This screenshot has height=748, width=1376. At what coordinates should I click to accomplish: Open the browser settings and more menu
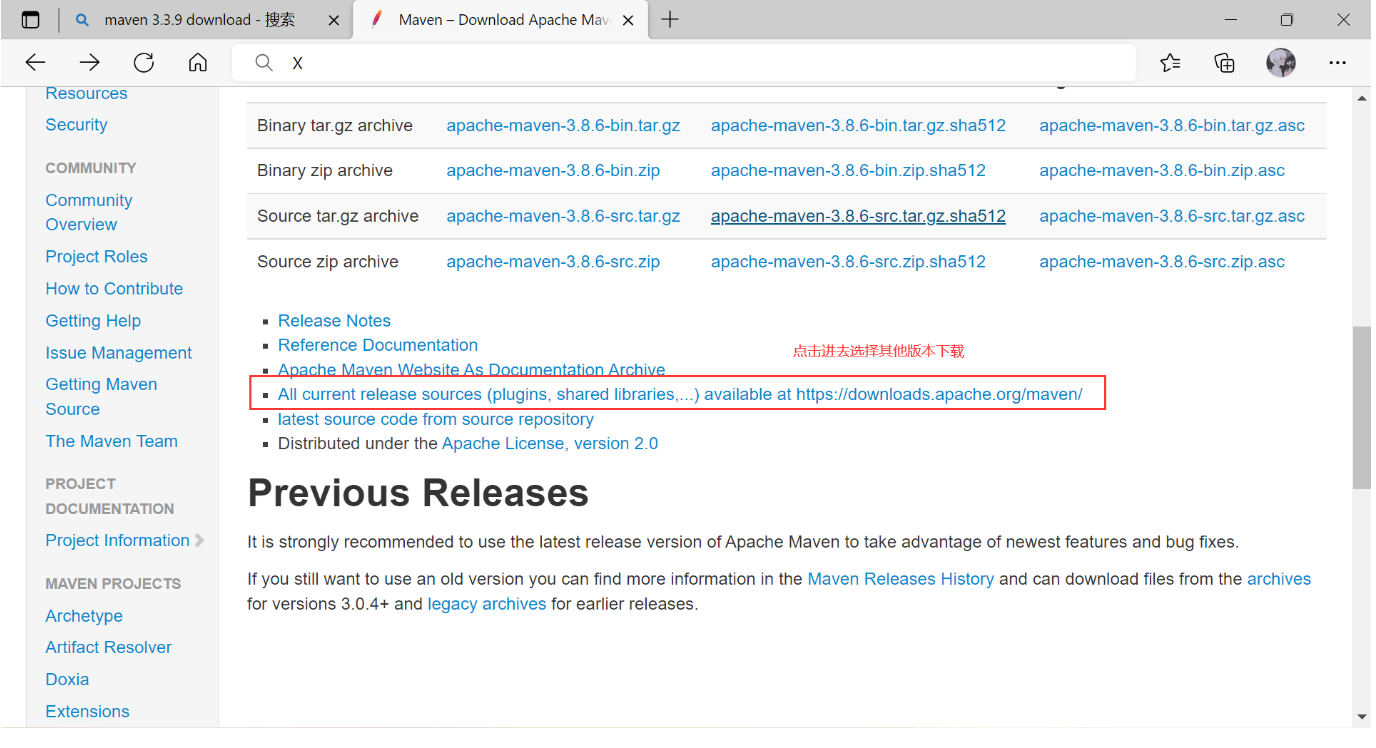[1338, 63]
